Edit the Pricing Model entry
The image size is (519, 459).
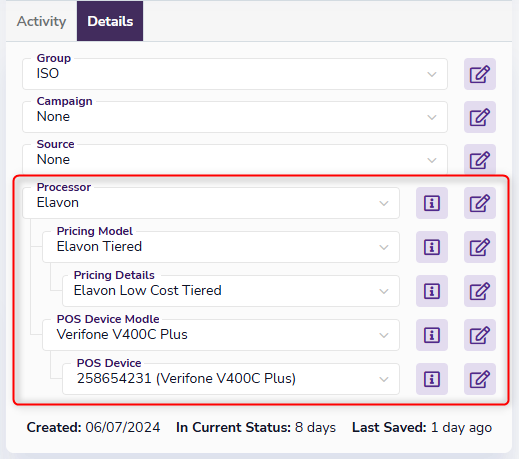pyautogui.click(x=480, y=247)
